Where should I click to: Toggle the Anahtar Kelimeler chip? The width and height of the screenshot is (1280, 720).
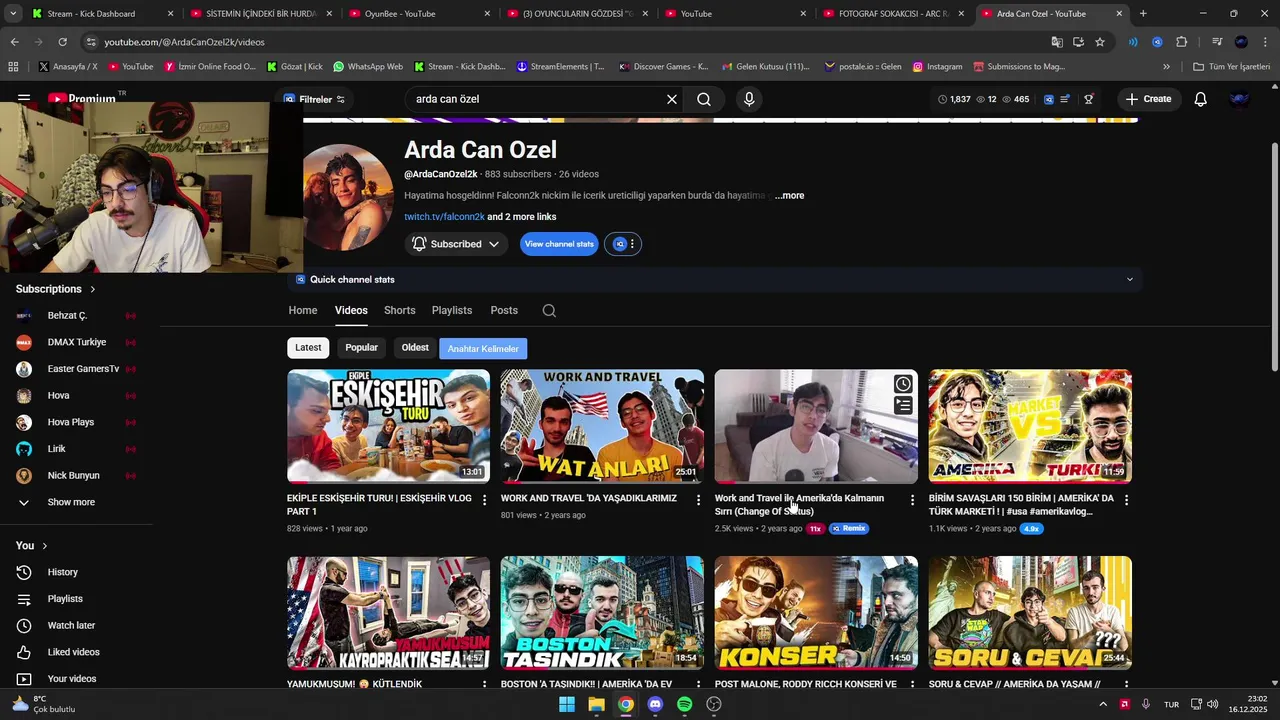coord(483,349)
